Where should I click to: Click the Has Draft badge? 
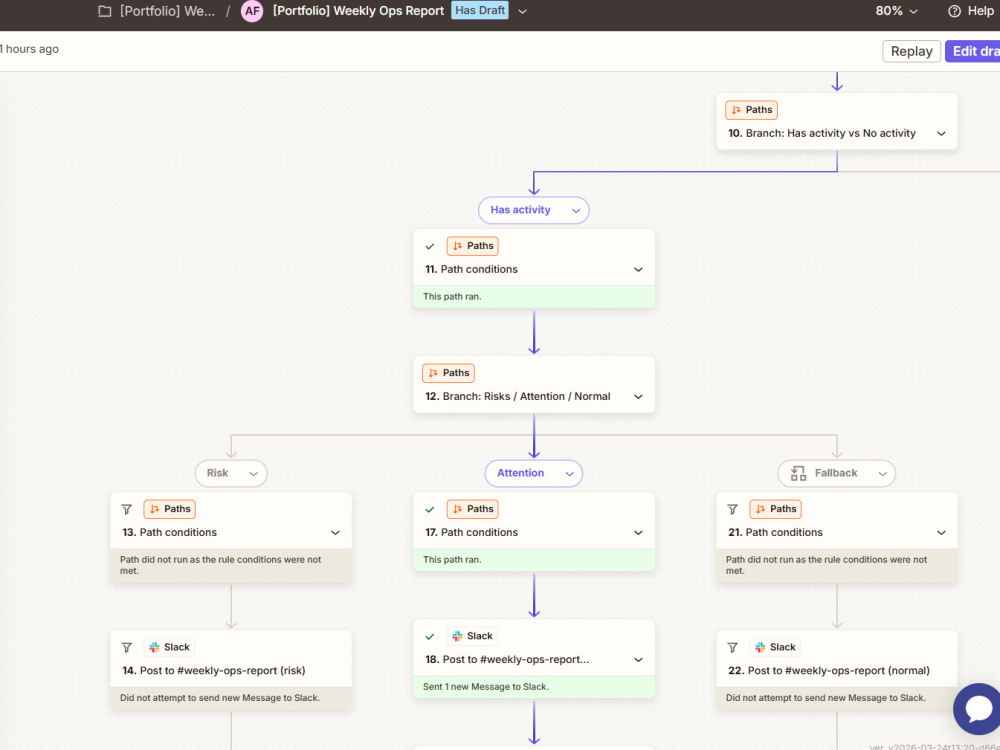pos(480,10)
